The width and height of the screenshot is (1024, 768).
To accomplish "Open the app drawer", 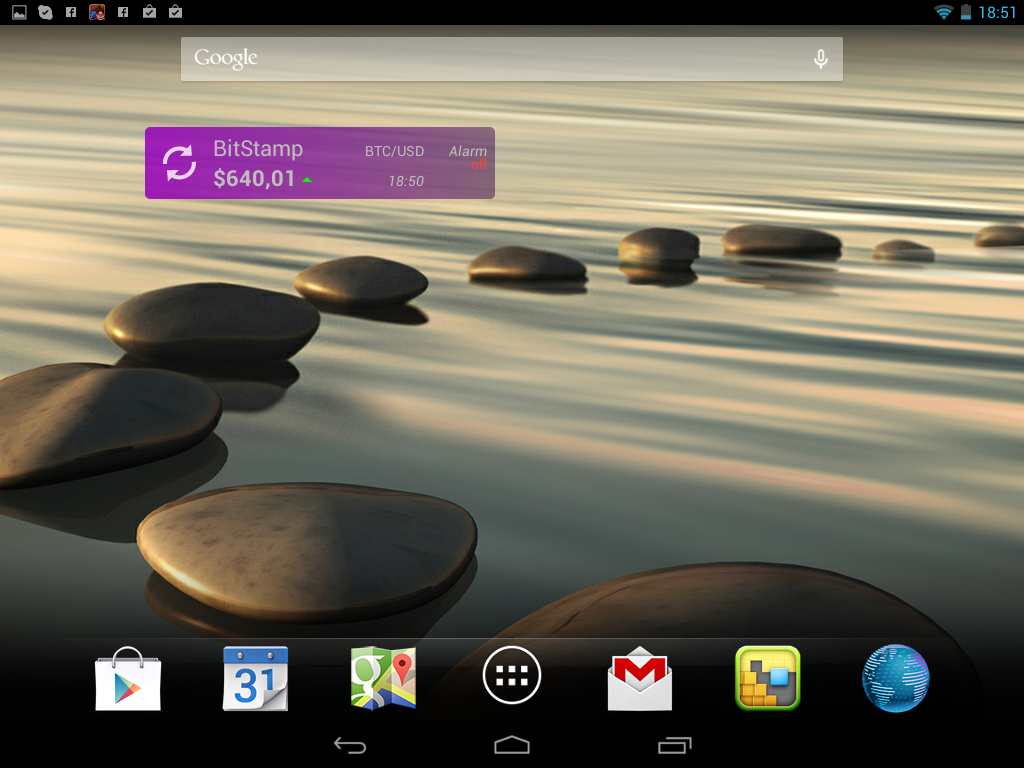I will [x=511, y=675].
